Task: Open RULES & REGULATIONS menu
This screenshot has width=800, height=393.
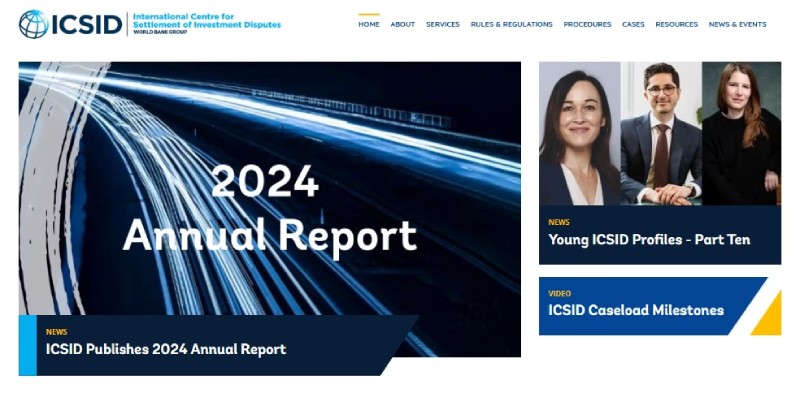Action: 511,24
